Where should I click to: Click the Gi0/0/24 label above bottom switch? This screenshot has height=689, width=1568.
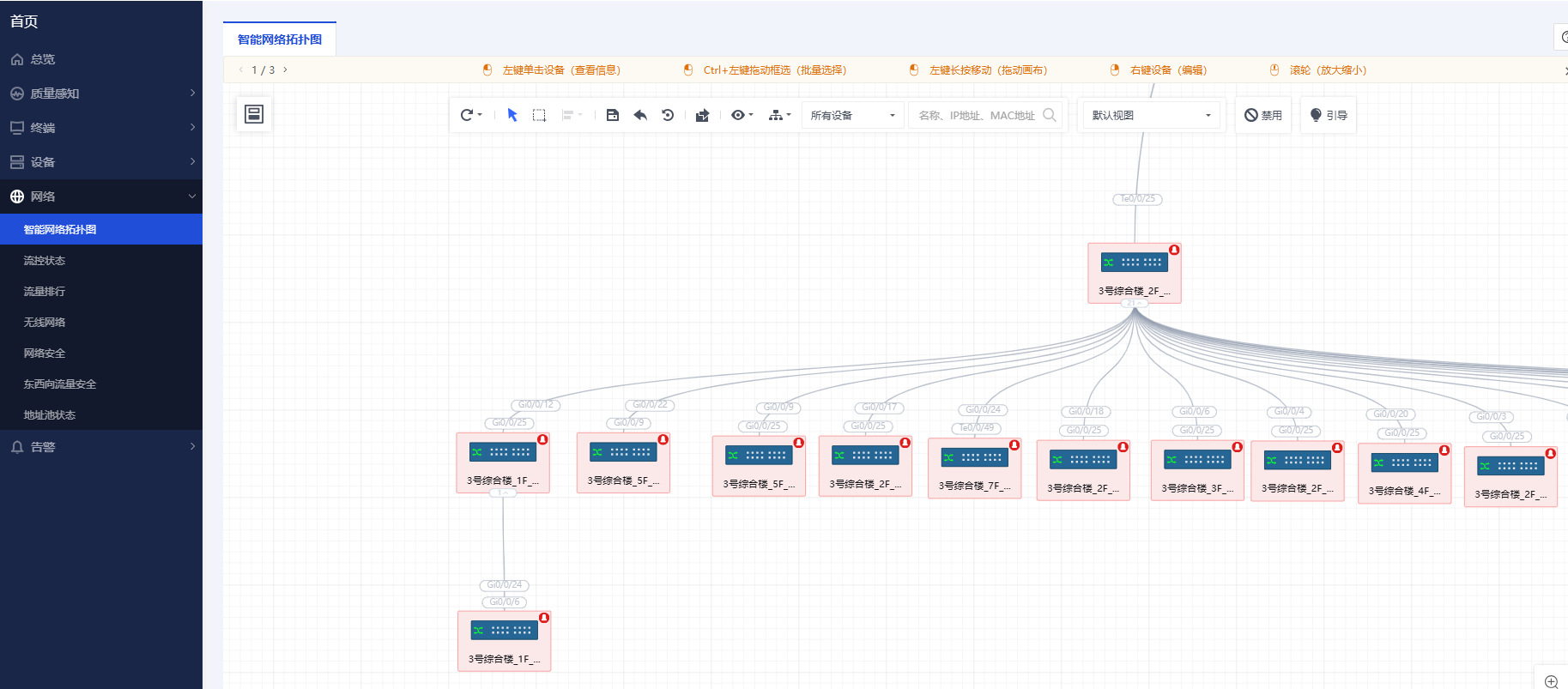pyautogui.click(x=505, y=585)
